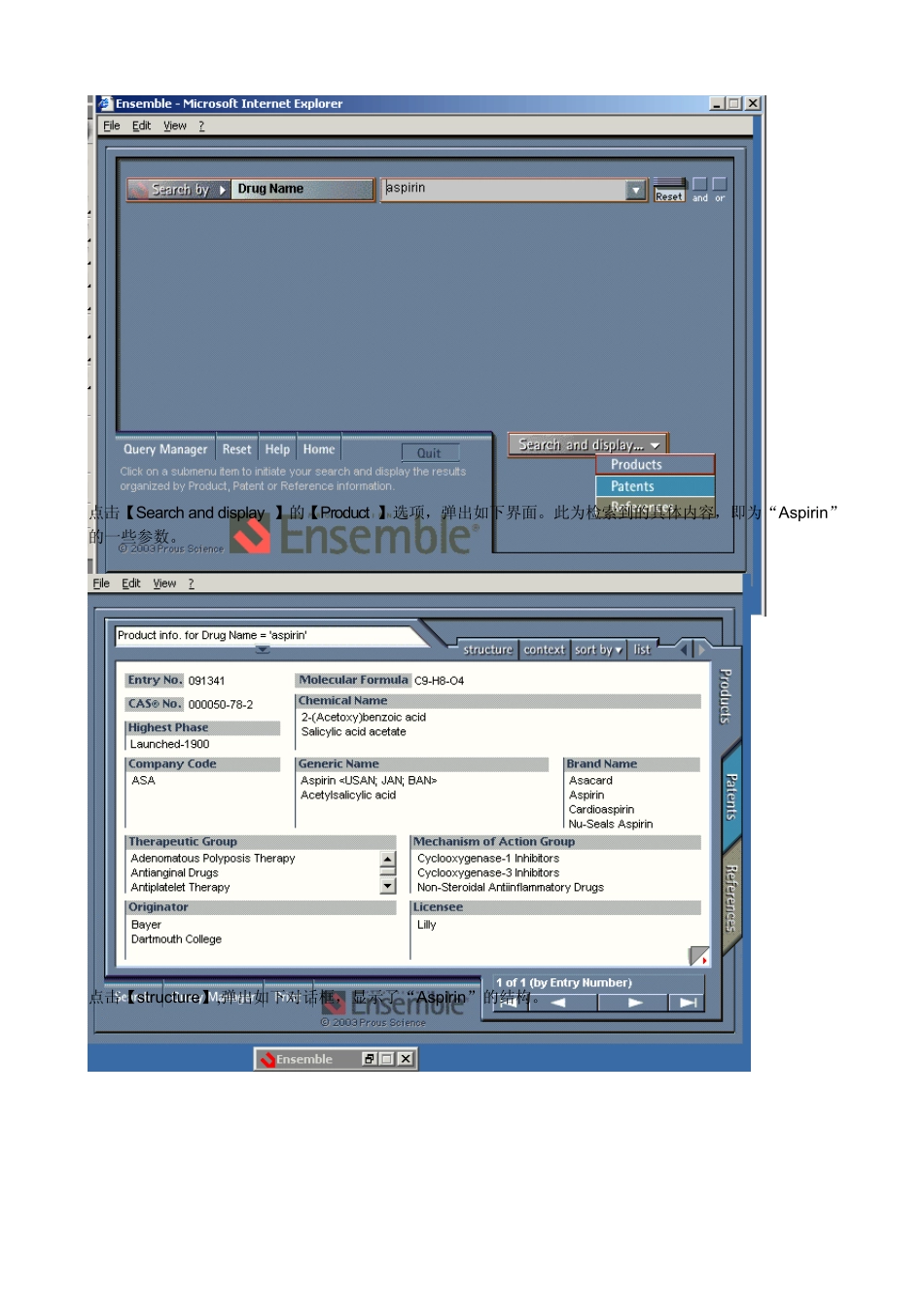The width and height of the screenshot is (924, 1308).
Task: Click the Internet Explorer icon in title bar
Action: click(x=105, y=104)
